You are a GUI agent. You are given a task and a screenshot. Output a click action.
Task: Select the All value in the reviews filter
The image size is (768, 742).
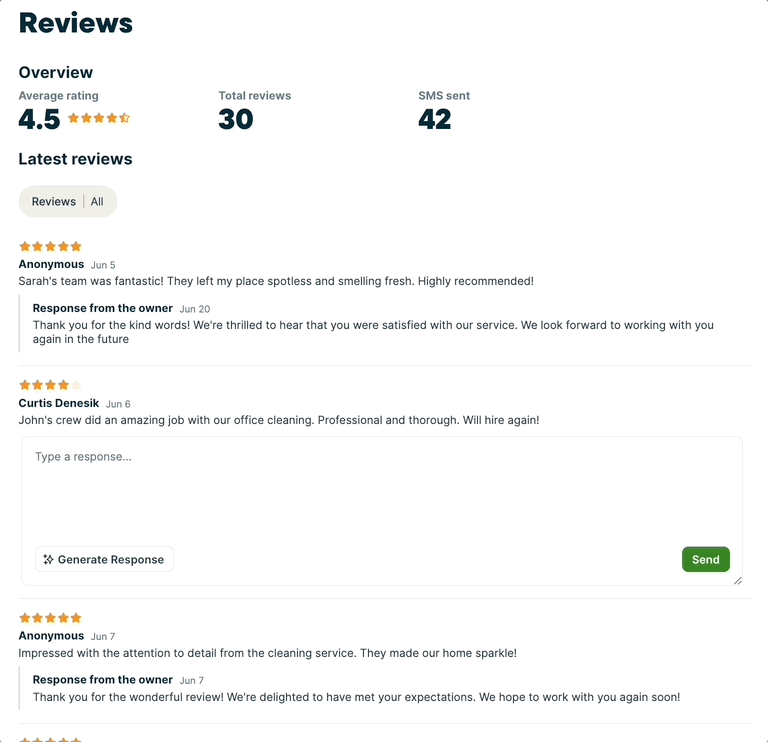pos(97,202)
